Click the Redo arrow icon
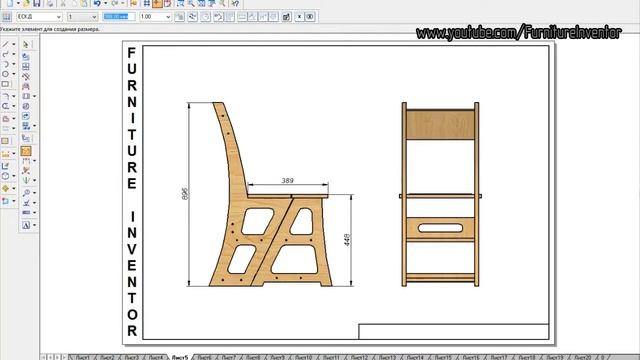The image size is (640, 360). pos(115,3)
